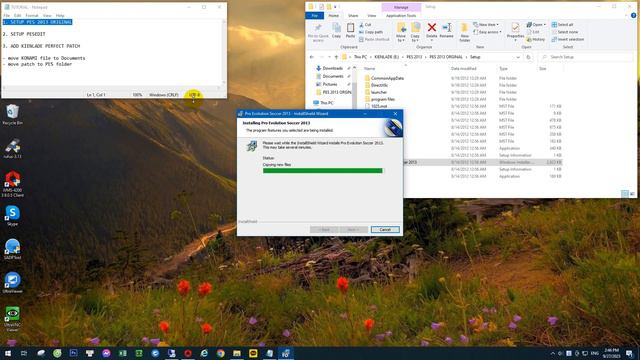Switch to the View ribbon tab

(371, 16)
